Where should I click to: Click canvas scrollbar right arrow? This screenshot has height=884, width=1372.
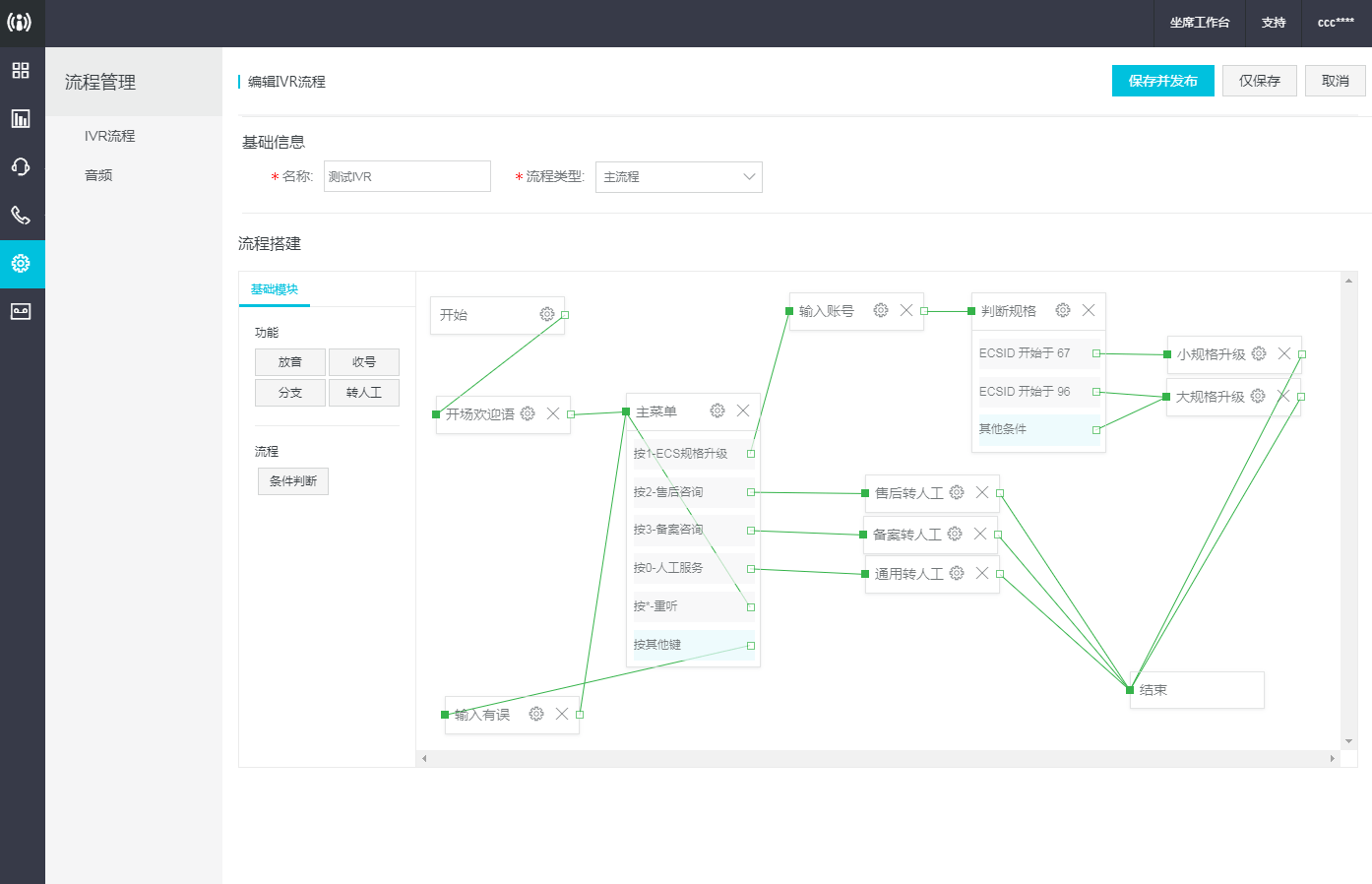click(x=1333, y=759)
